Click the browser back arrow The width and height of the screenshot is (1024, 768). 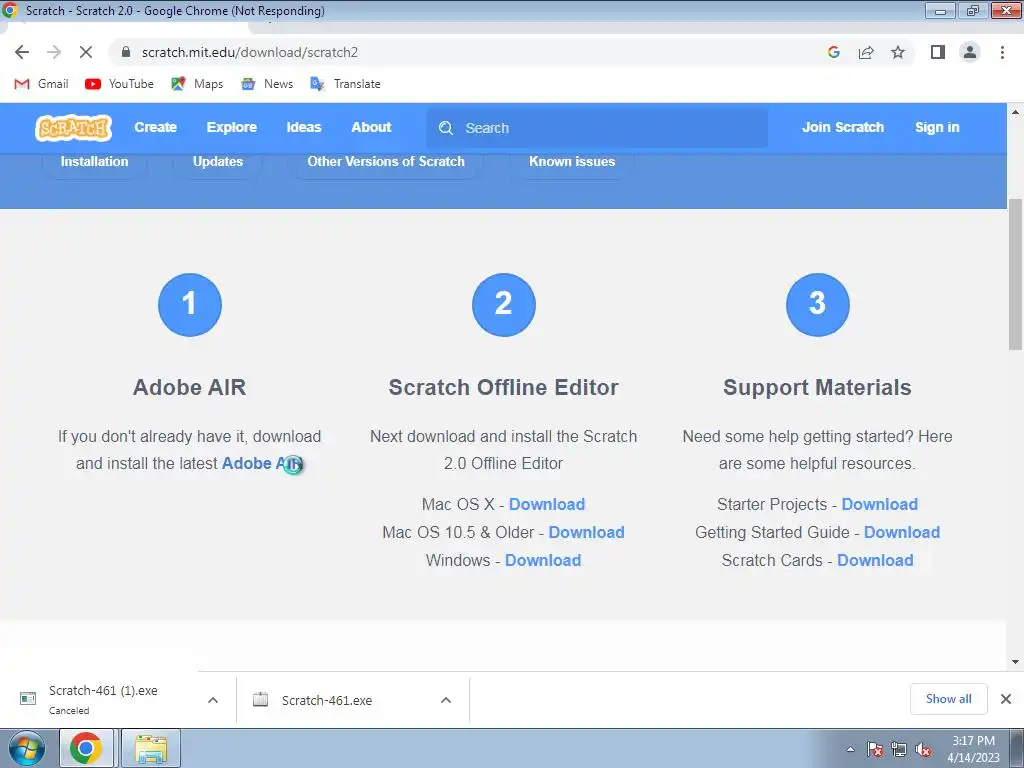coord(22,52)
